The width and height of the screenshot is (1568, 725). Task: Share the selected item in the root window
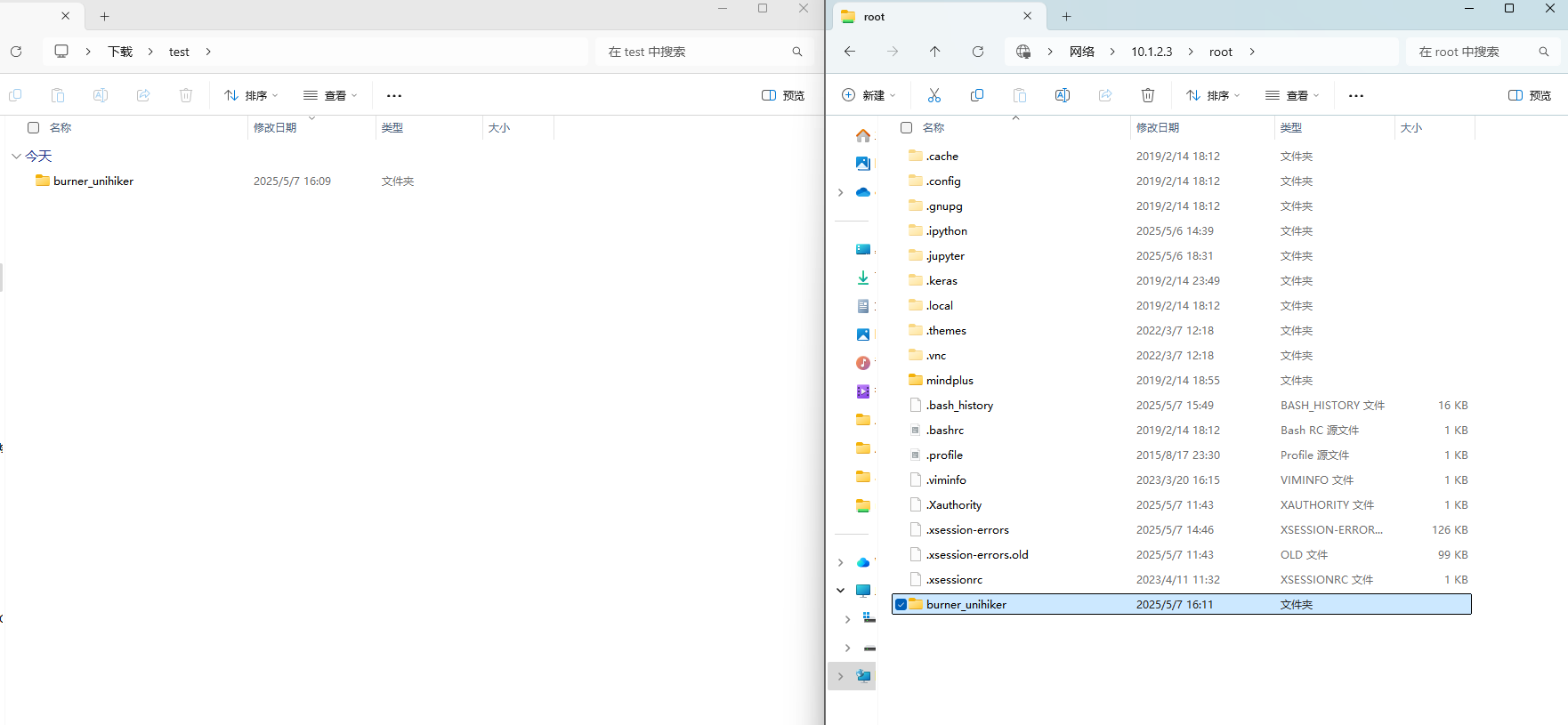coord(1105,95)
